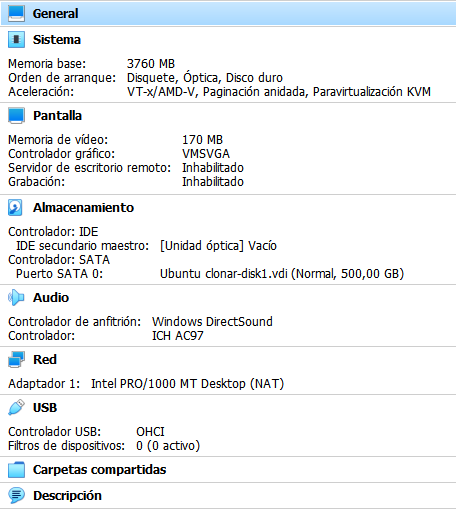Click the Pantalla display icon
Image resolution: width=456 pixels, height=513 pixels.
[x=16, y=116]
